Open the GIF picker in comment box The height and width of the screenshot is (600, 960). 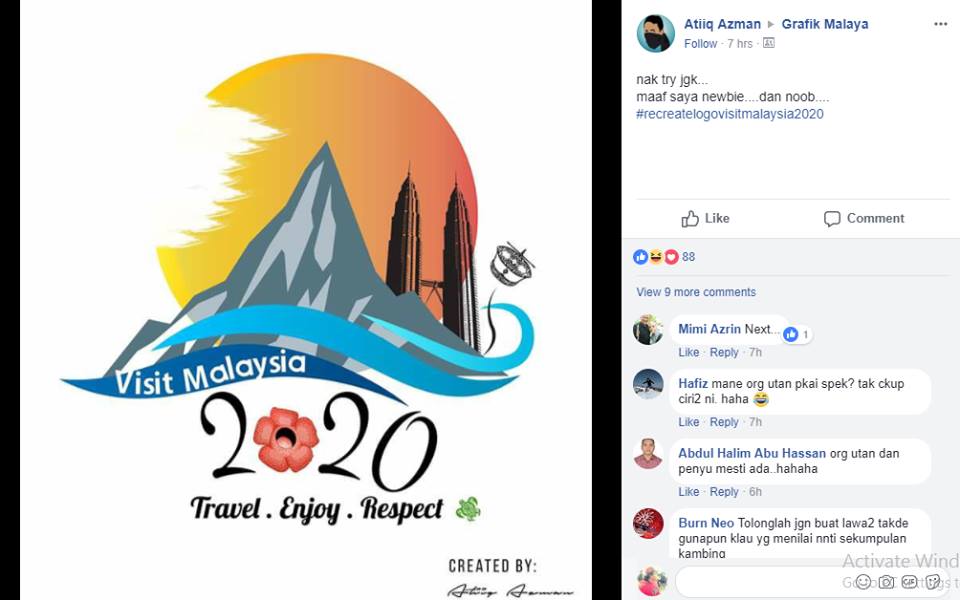(909, 581)
